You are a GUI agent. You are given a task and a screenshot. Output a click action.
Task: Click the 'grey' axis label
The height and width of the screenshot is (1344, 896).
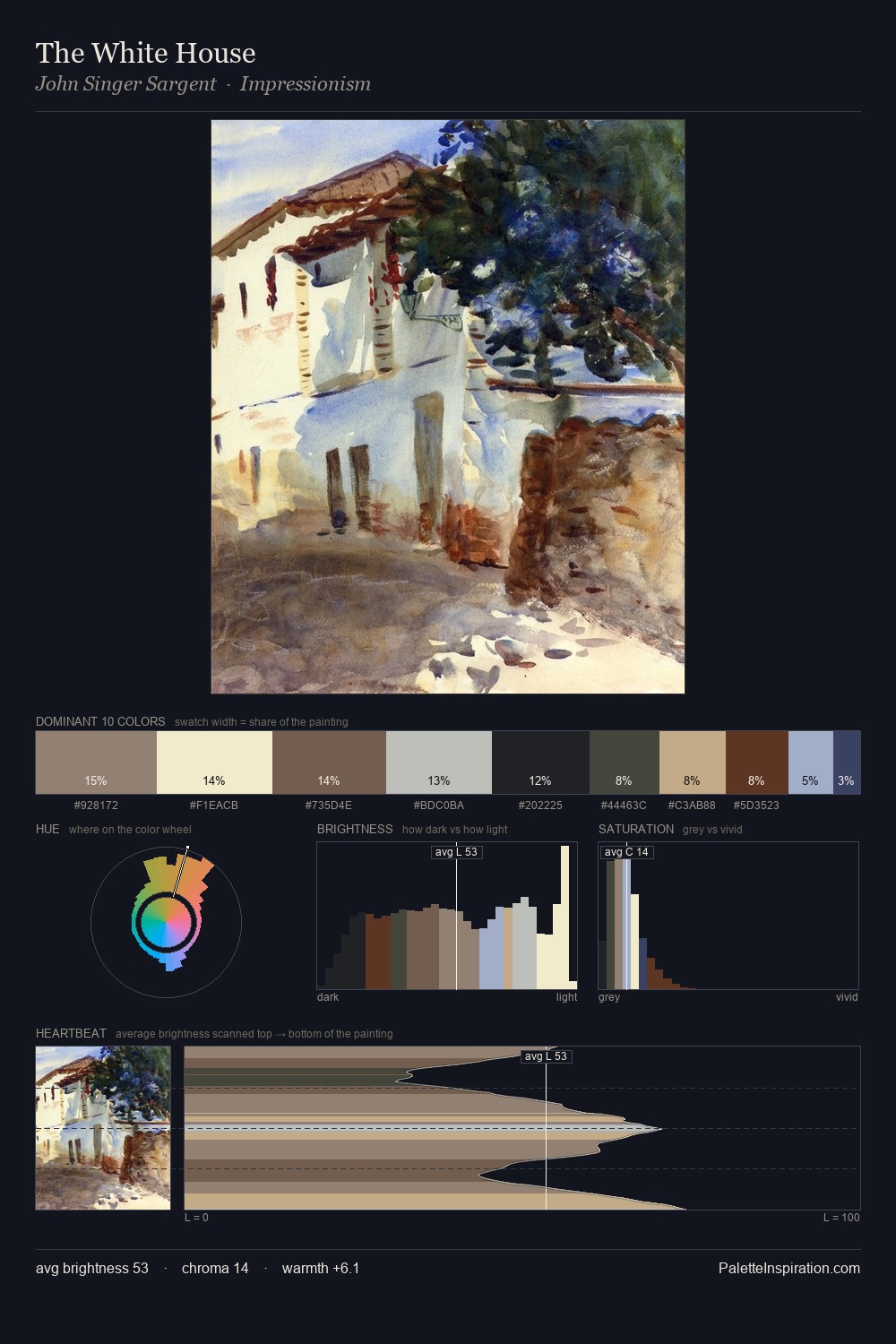coord(609,997)
